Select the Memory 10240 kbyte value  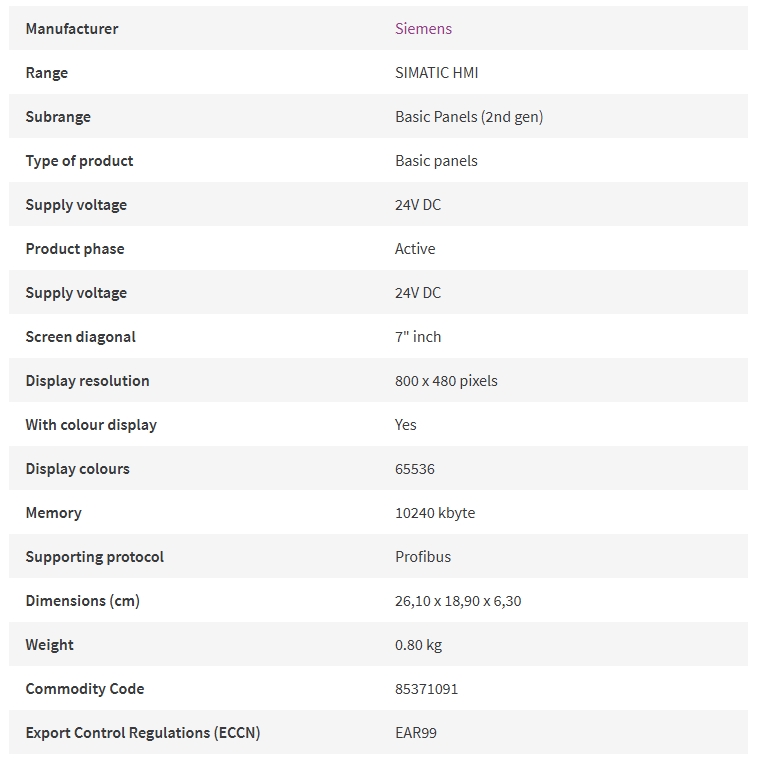coord(435,513)
